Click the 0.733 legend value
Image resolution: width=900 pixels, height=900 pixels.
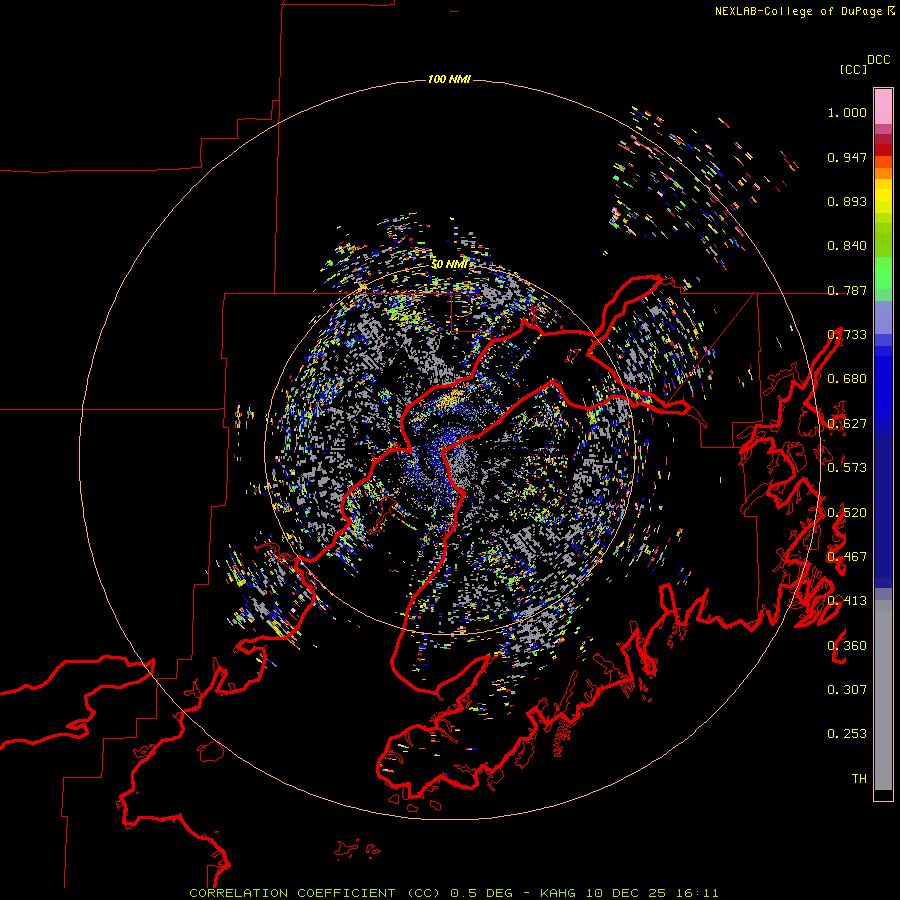pyautogui.click(x=847, y=335)
